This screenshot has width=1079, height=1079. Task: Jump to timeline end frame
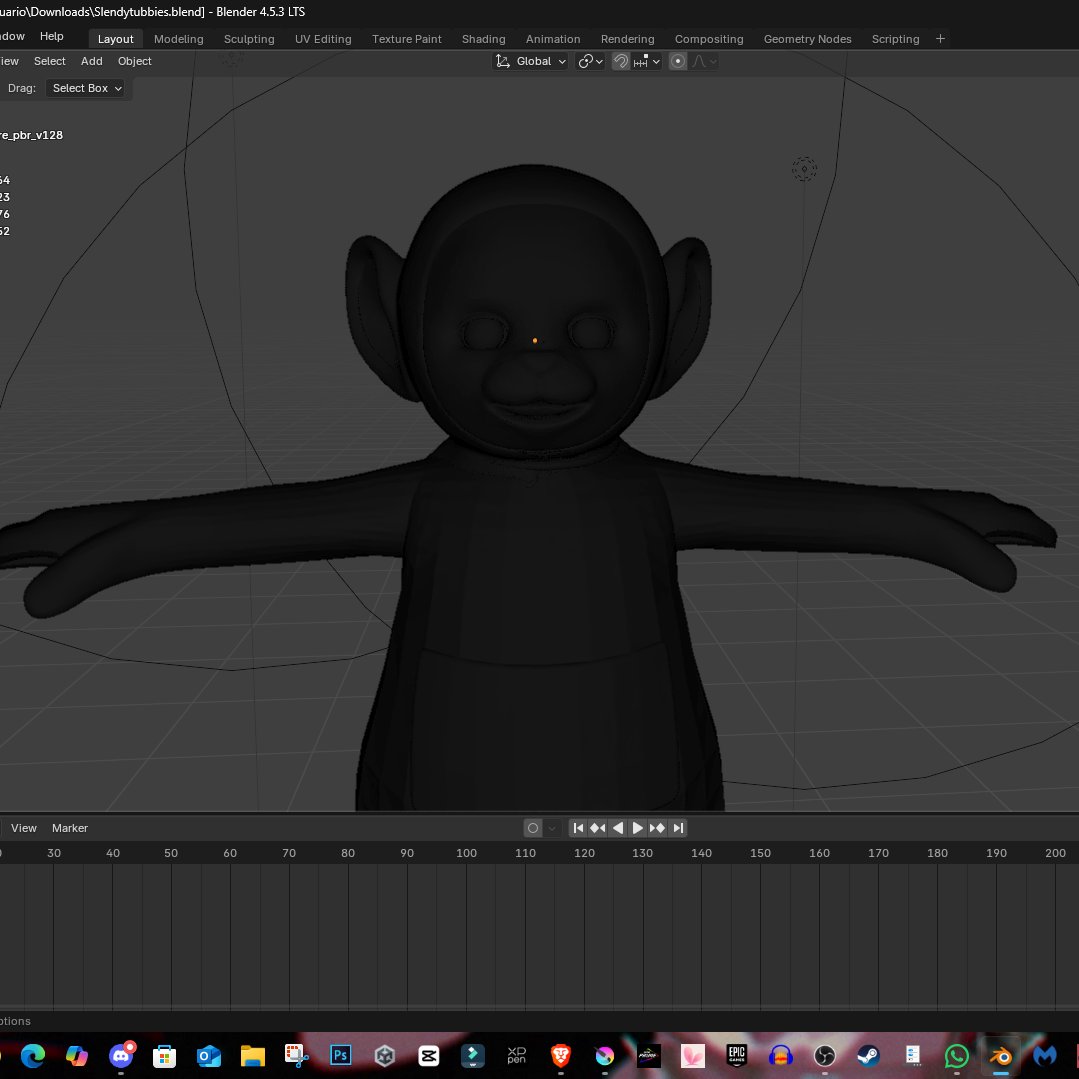678,828
